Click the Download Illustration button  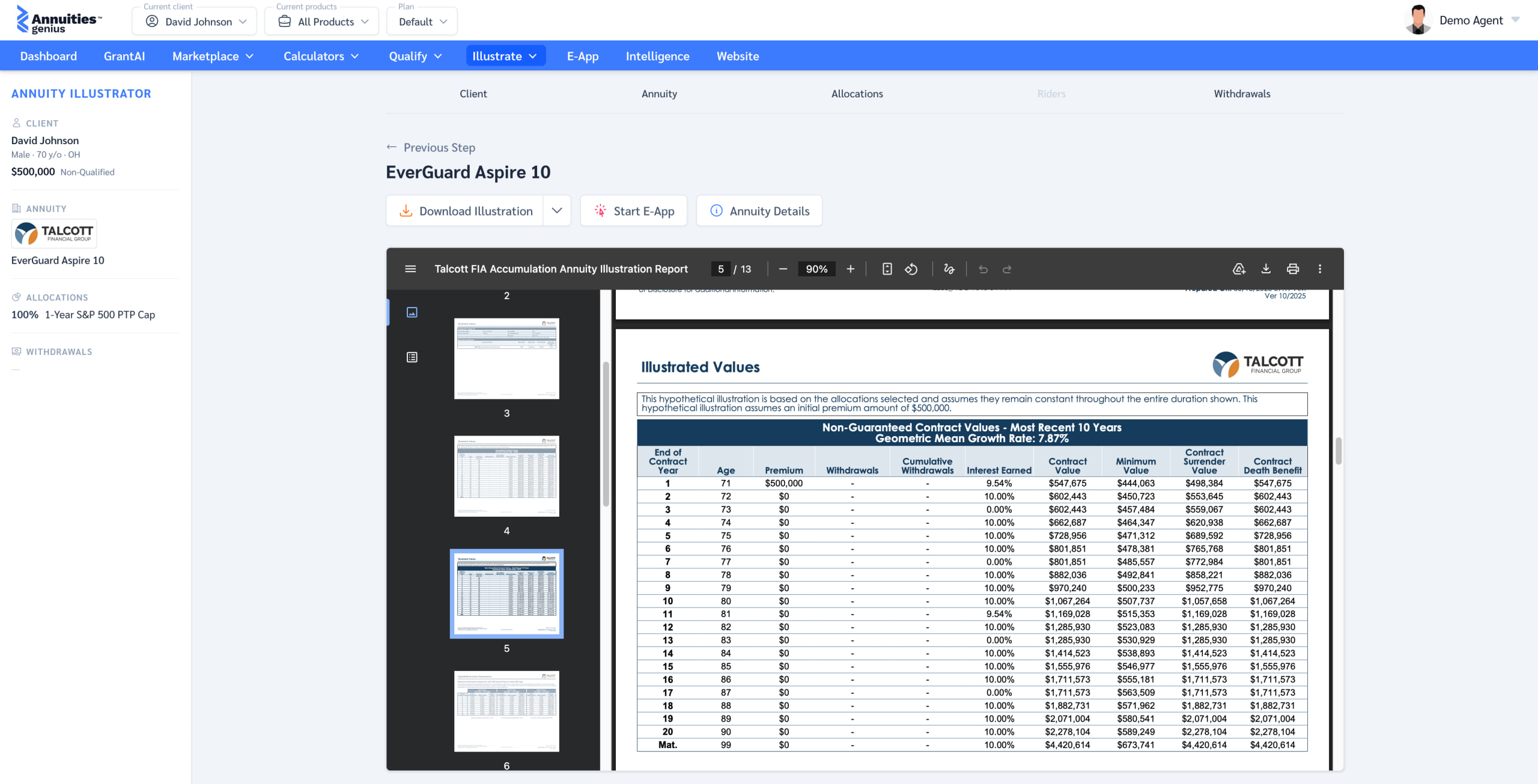point(465,211)
